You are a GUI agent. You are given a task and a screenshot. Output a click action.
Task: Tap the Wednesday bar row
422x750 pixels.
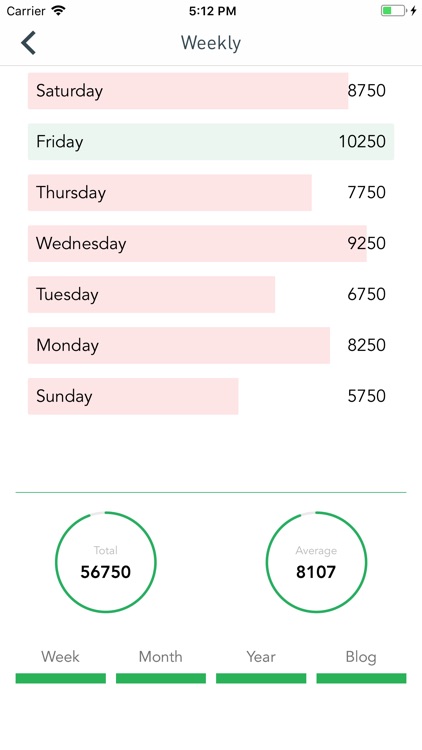(211, 243)
